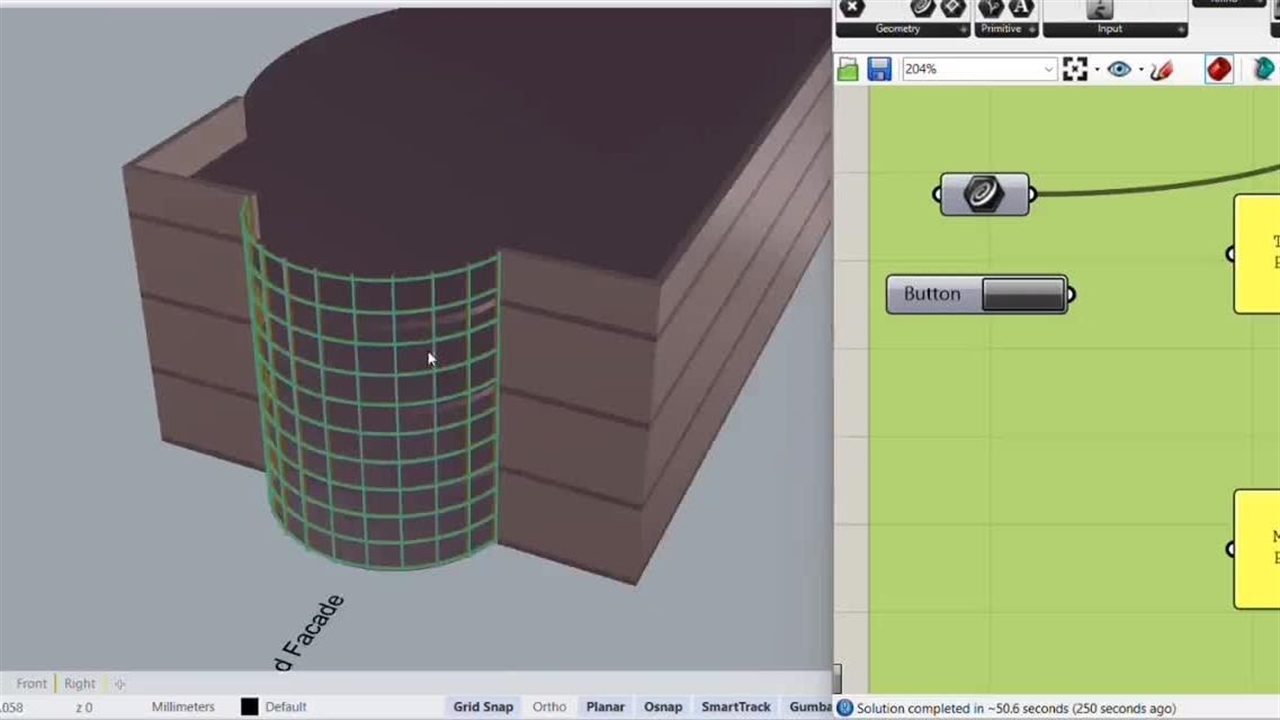Click the Zoom Extents icon in the canvas toolbar

pos(1075,69)
